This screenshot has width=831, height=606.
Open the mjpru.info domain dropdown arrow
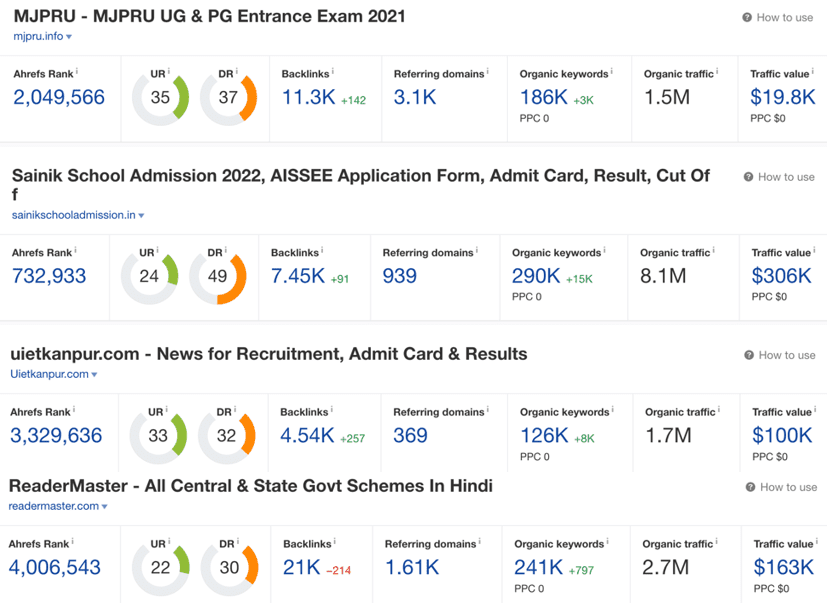(69, 37)
